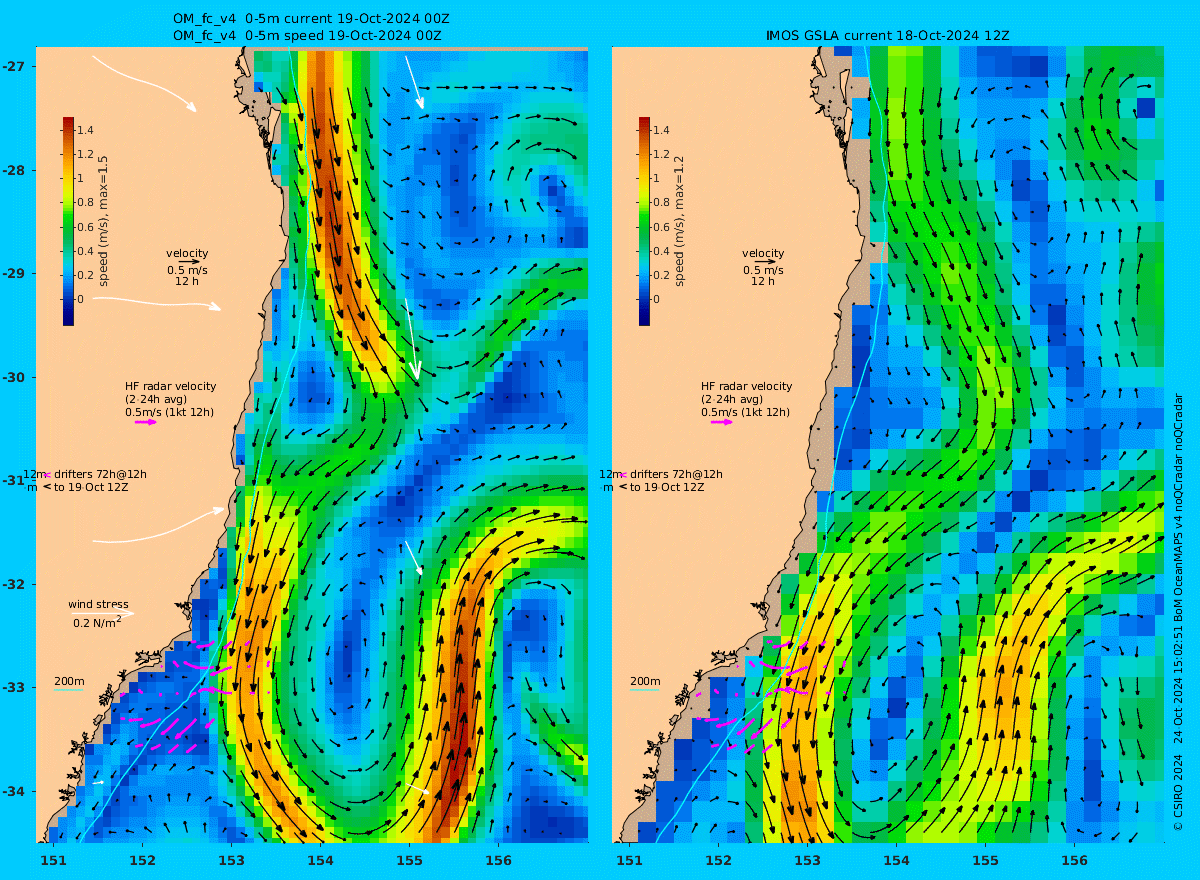Click the 154 longitude label under the right panel

click(896, 860)
